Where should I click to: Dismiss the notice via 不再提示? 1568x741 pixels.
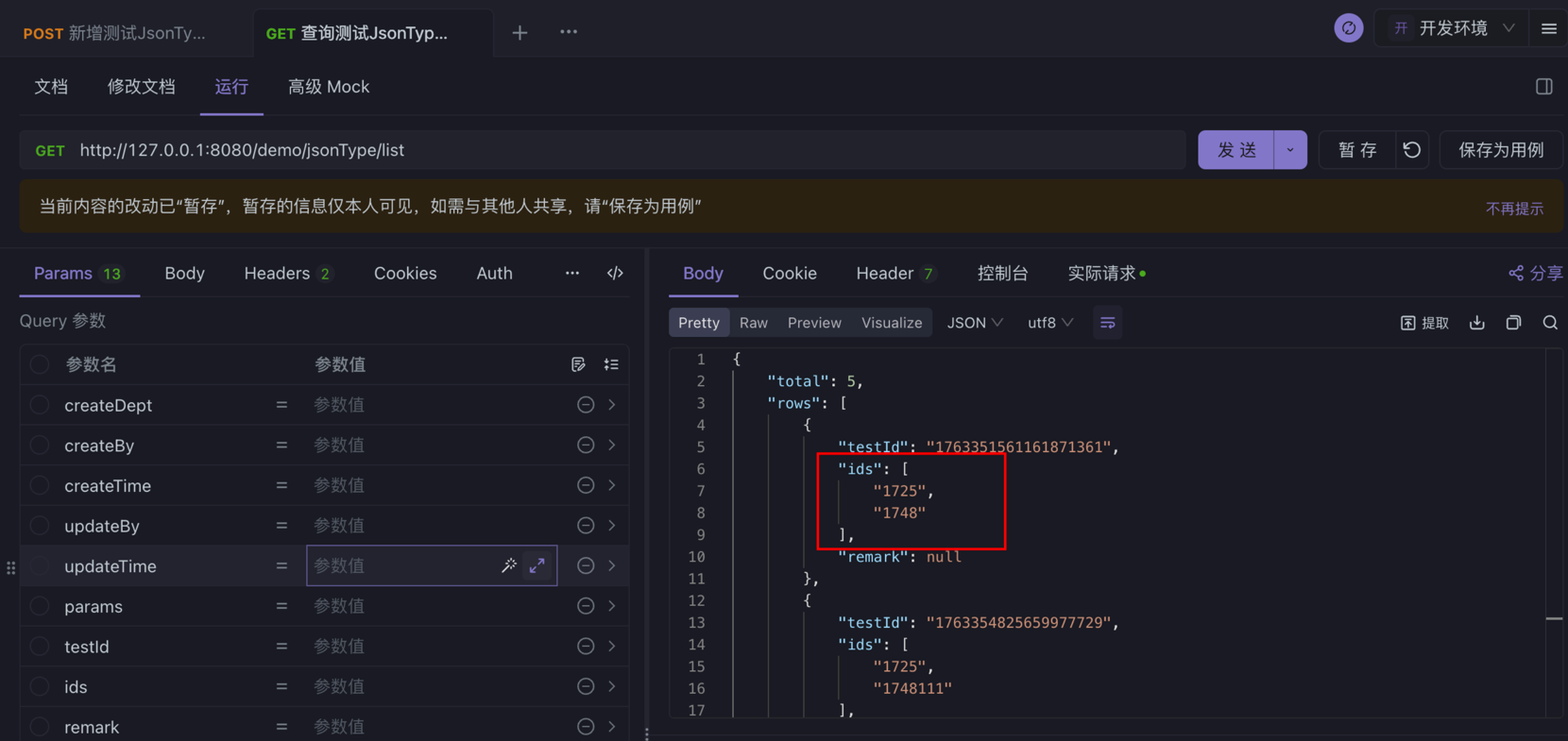click(1513, 209)
